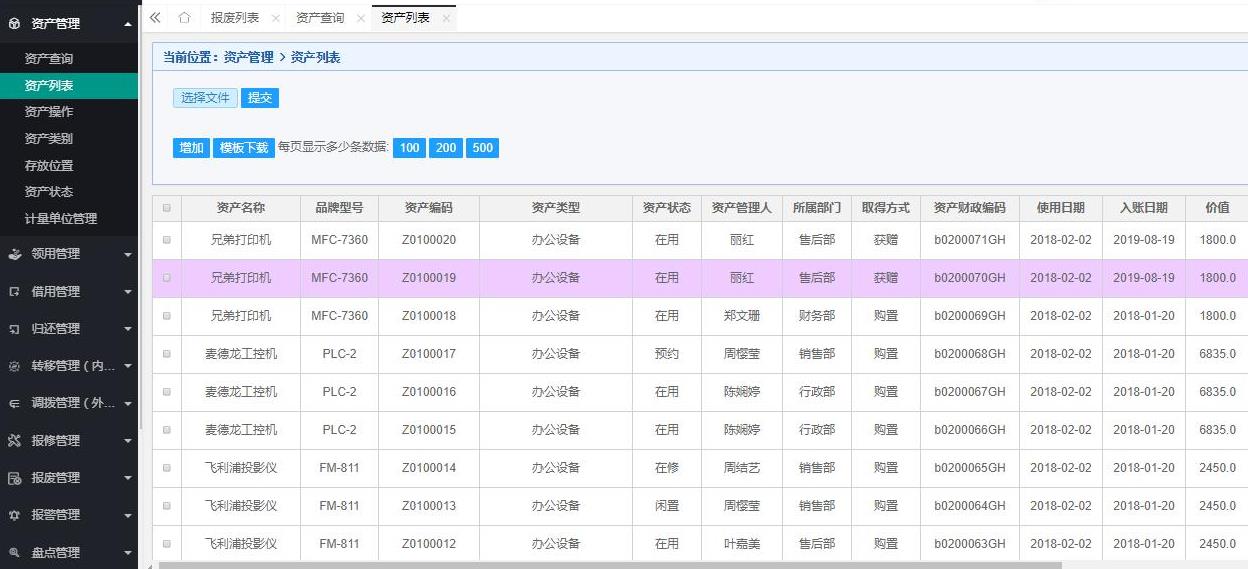Close the 资产查询 tab
The height and width of the screenshot is (569, 1248).
(361, 18)
